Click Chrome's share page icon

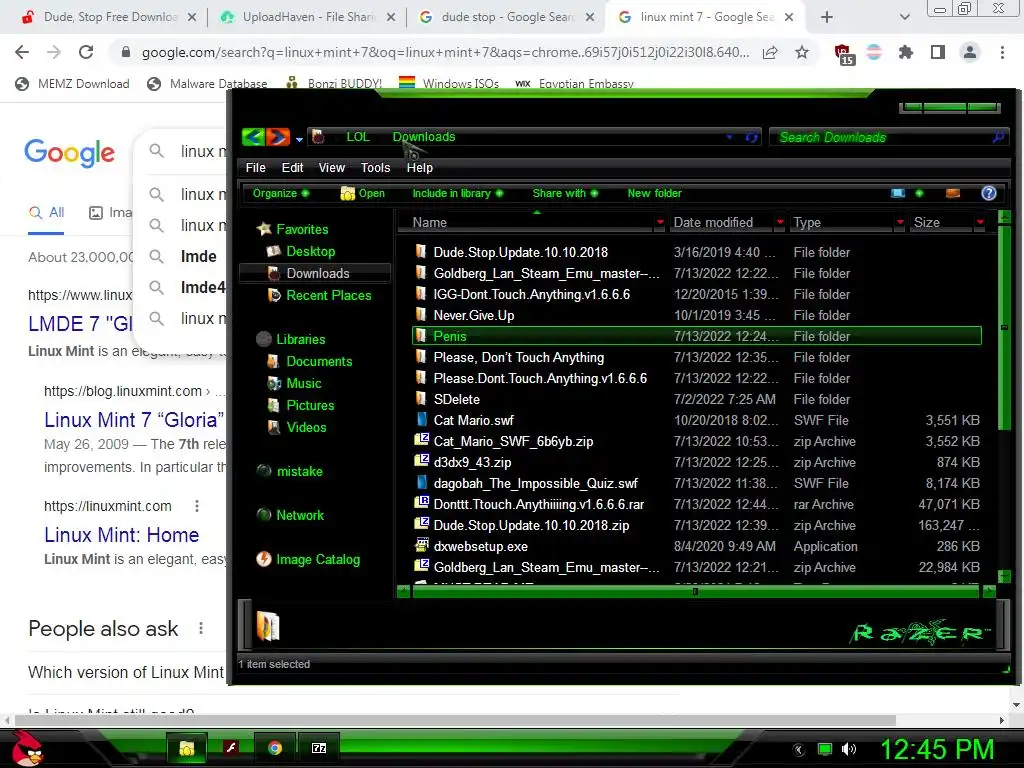point(770,52)
